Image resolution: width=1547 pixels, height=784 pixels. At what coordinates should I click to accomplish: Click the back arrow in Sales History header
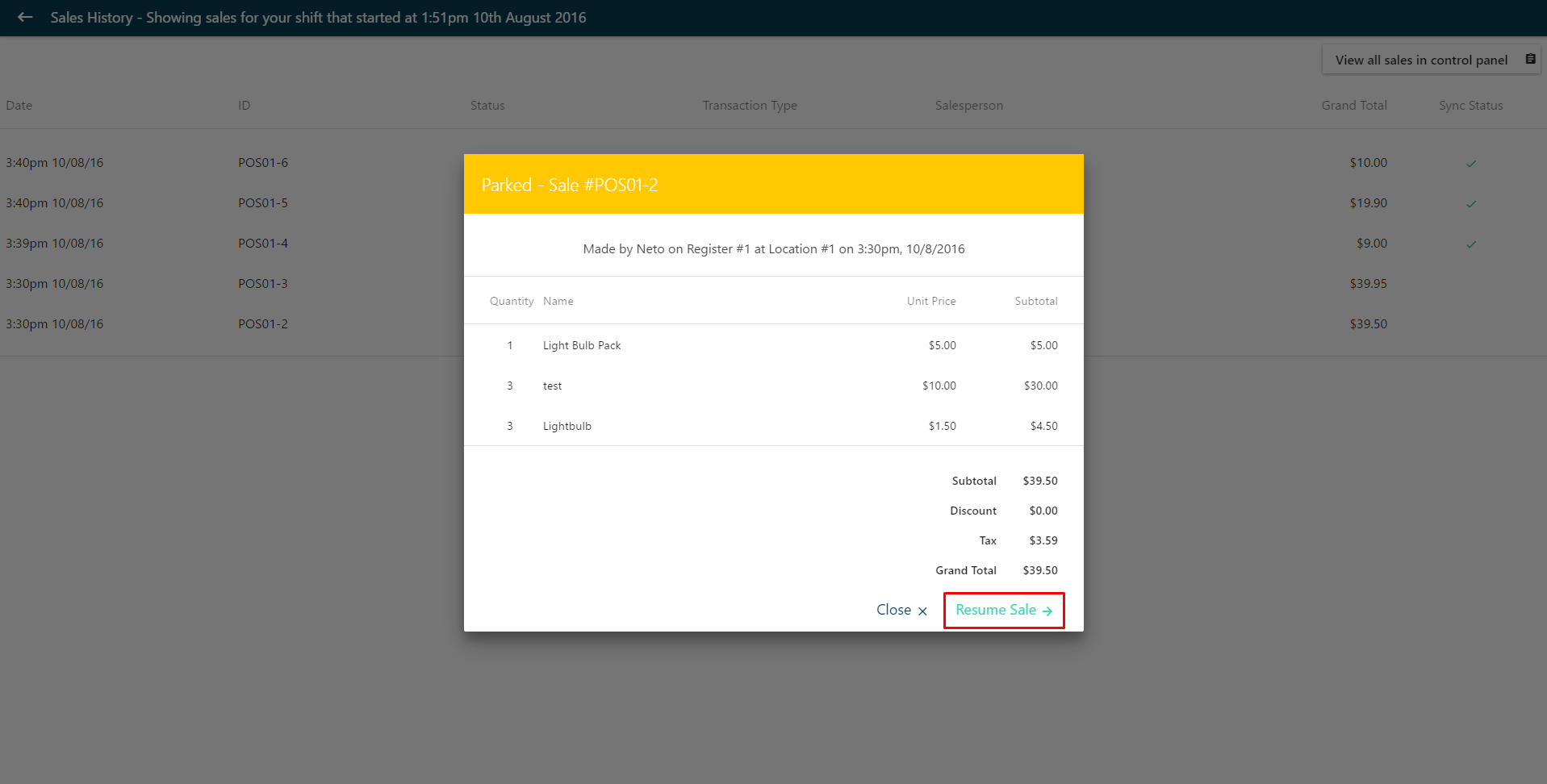point(25,17)
